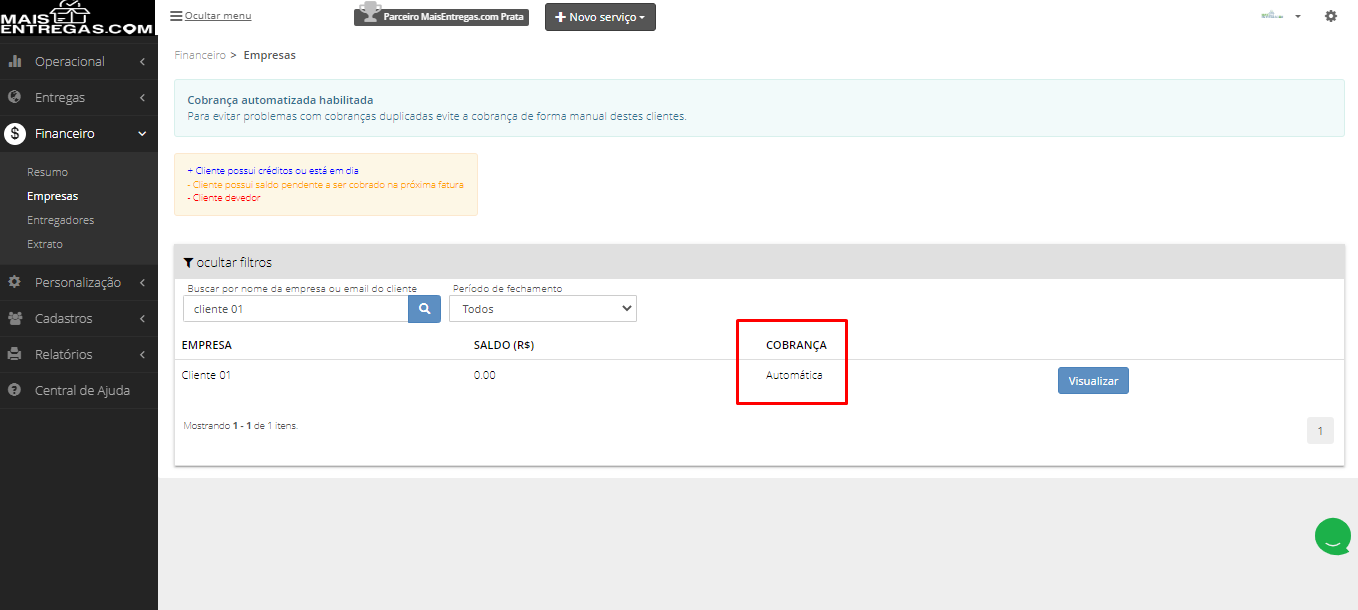Open Central de Ajuda menu item
This screenshot has height=610, width=1358.
(82, 390)
